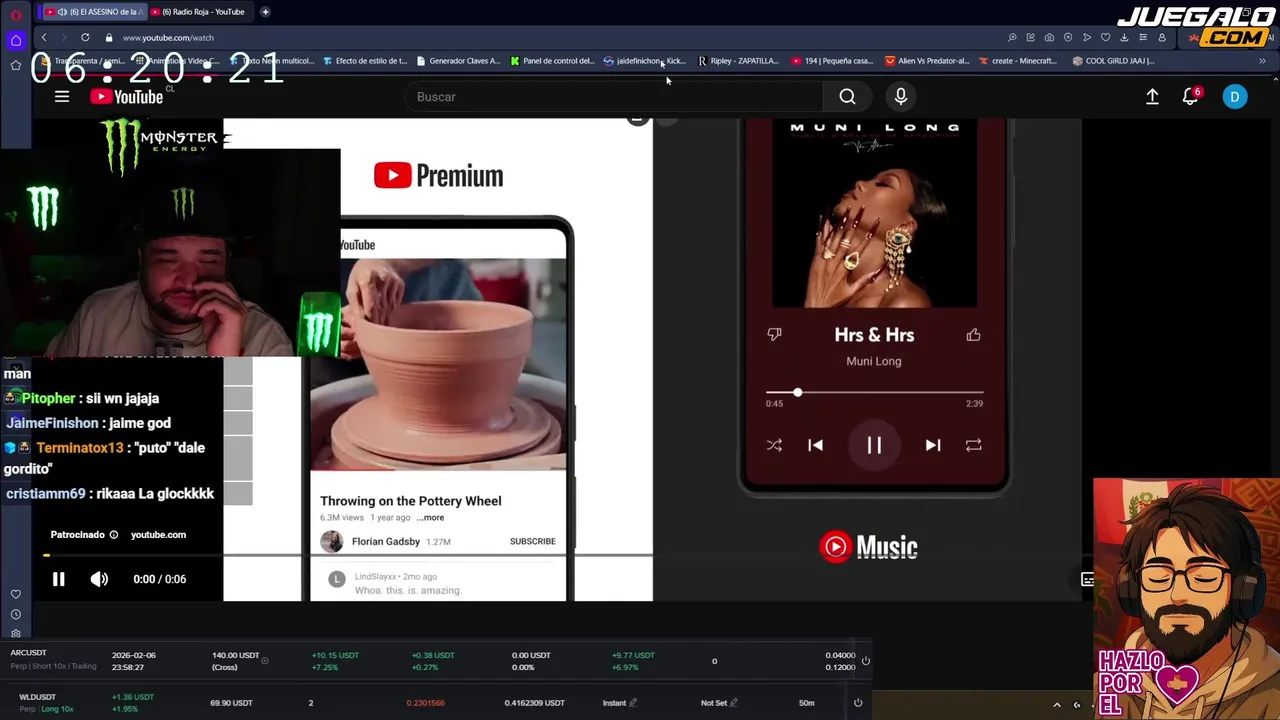Image resolution: width=1280 pixels, height=720 pixels.
Task: Click the info icon beside Patrocinado
Action: click(113, 535)
